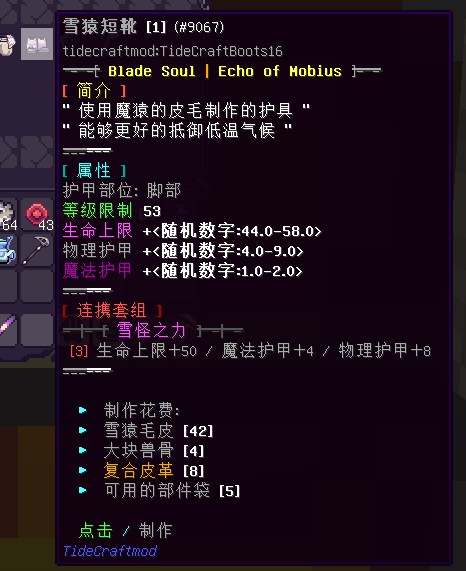The width and height of the screenshot is (466, 571).
Task: Pick up the purple sword item
Action: (8, 326)
